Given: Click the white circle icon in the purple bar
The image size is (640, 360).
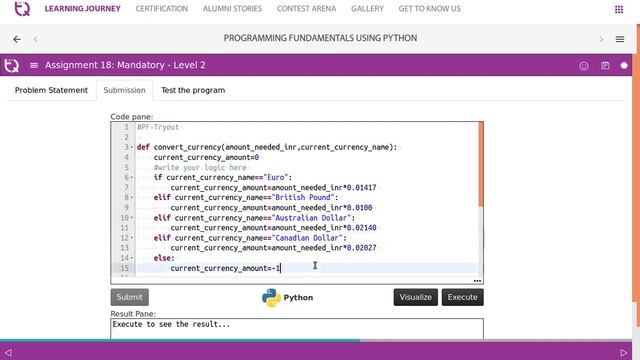Looking at the screenshot, I should pyautogui.click(x=624, y=65).
